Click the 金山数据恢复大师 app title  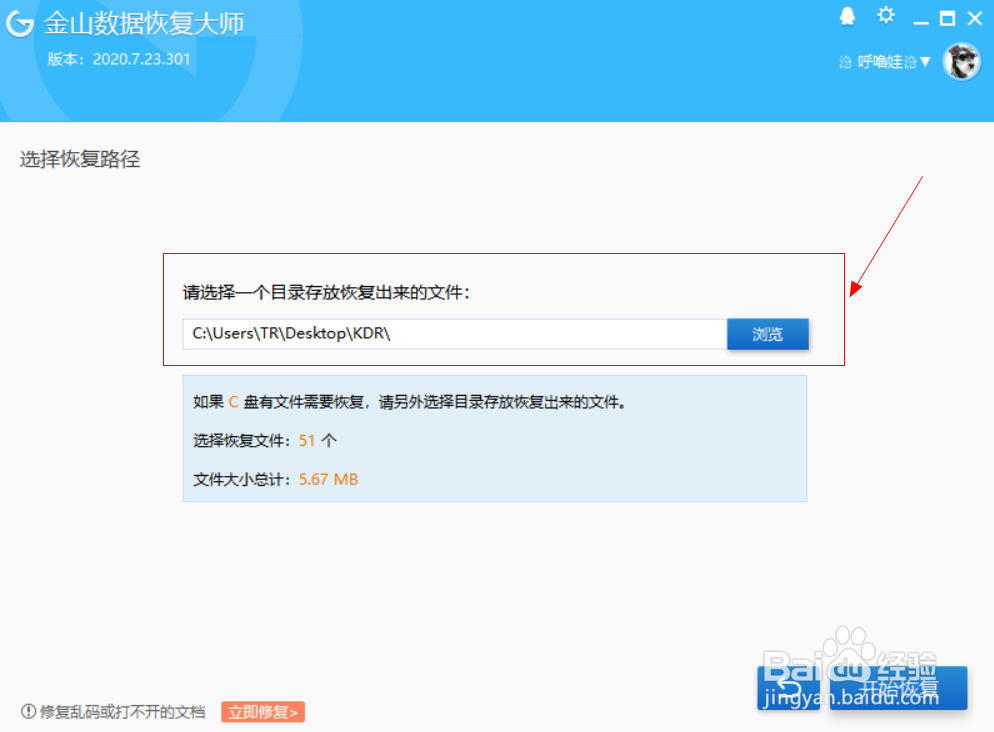[144, 24]
